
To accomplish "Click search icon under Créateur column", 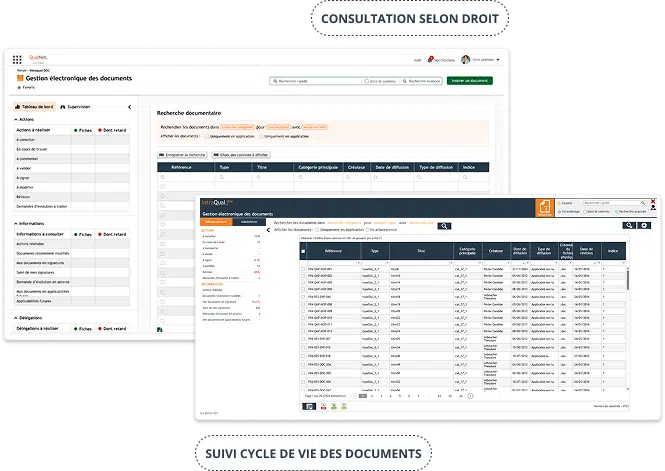I will (348, 177).
